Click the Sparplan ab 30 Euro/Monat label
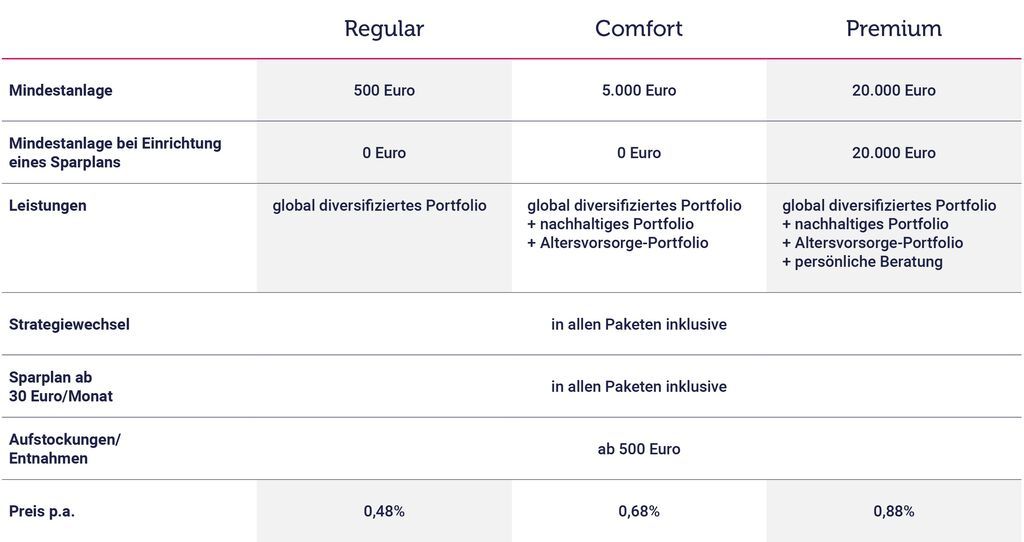Image resolution: width=1024 pixels, height=542 pixels. click(61, 387)
